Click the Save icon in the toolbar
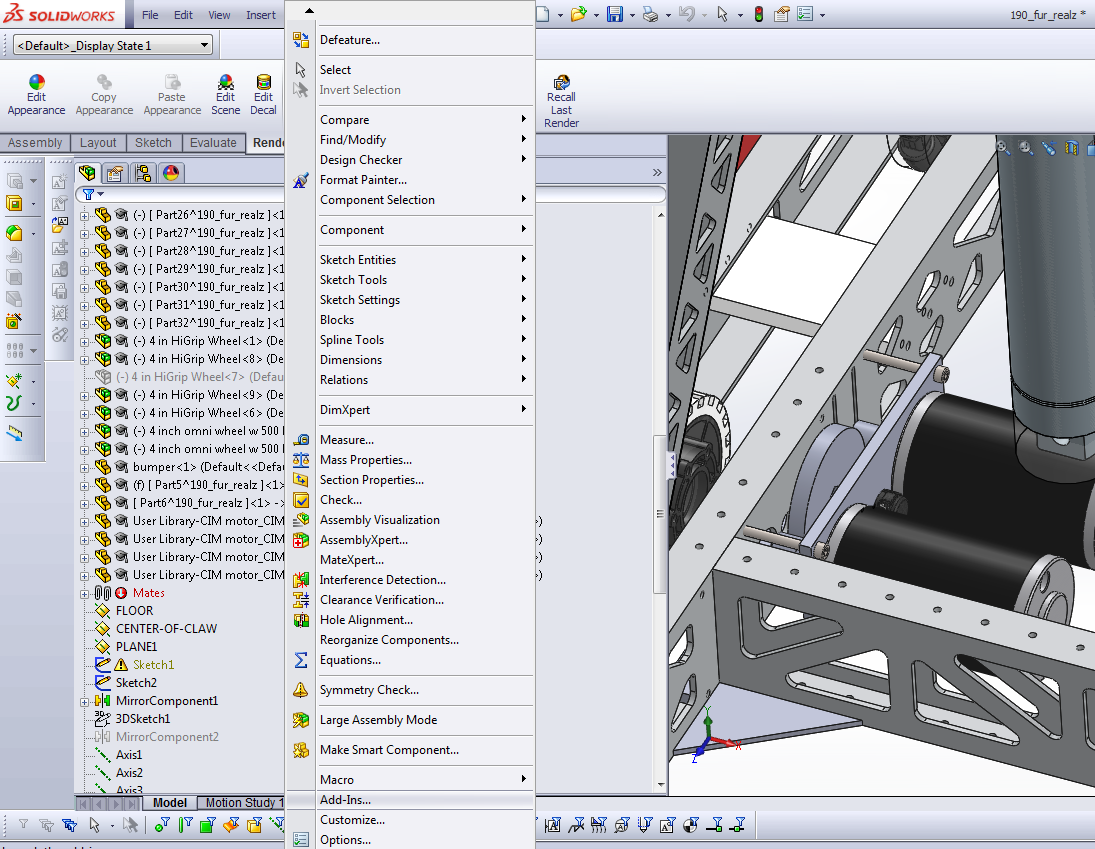 pos(615,14)
